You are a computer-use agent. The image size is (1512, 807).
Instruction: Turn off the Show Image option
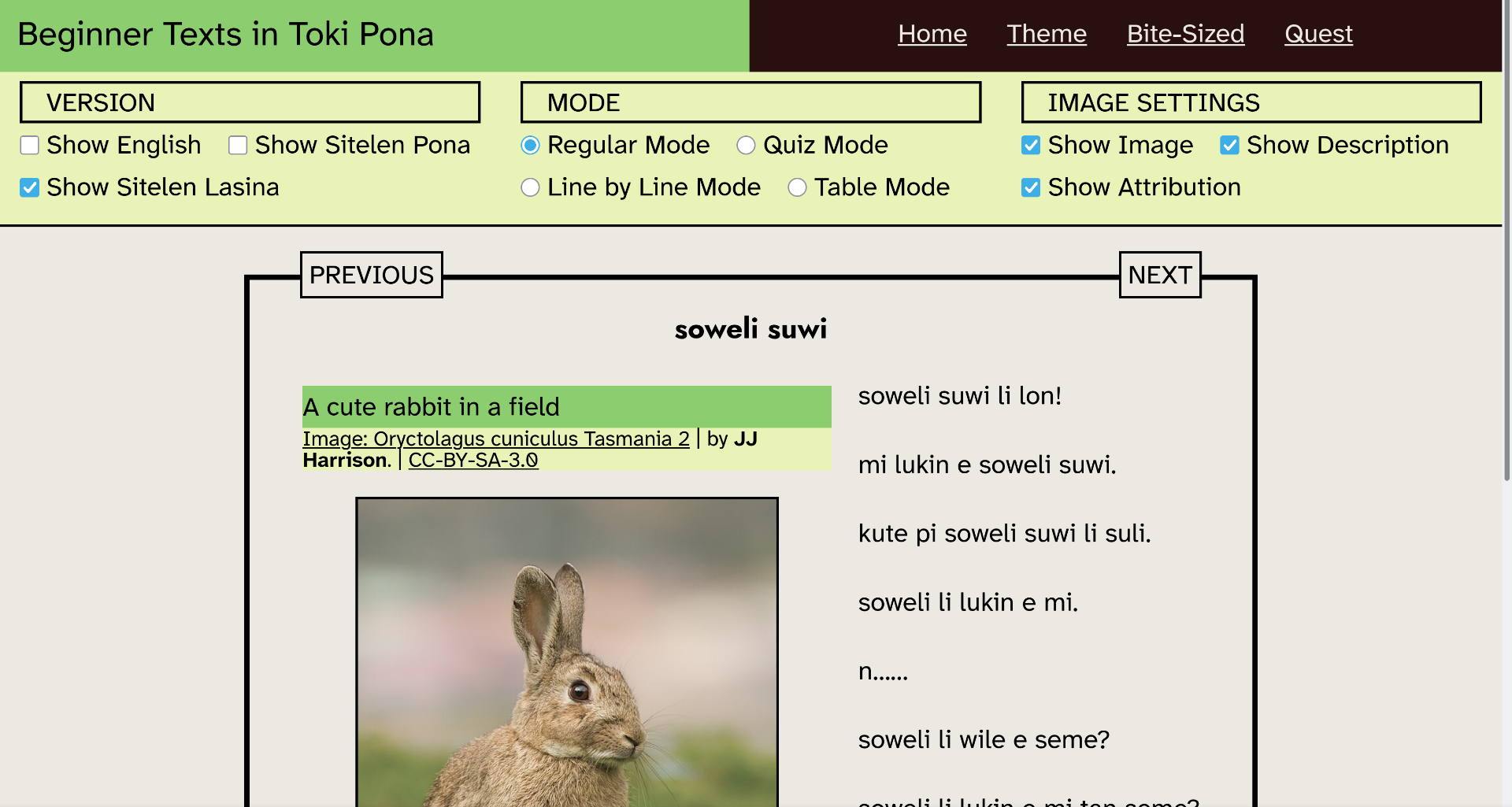(1032, 146)
